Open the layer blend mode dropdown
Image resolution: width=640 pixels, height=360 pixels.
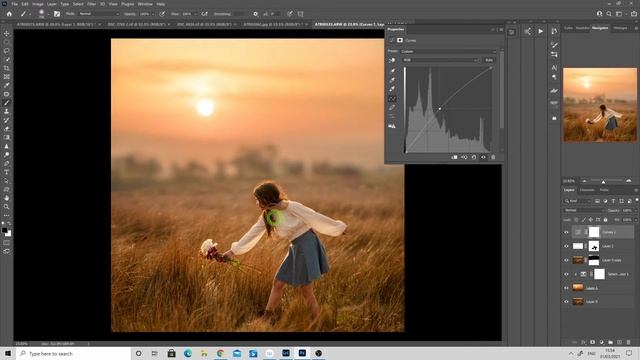583,210
